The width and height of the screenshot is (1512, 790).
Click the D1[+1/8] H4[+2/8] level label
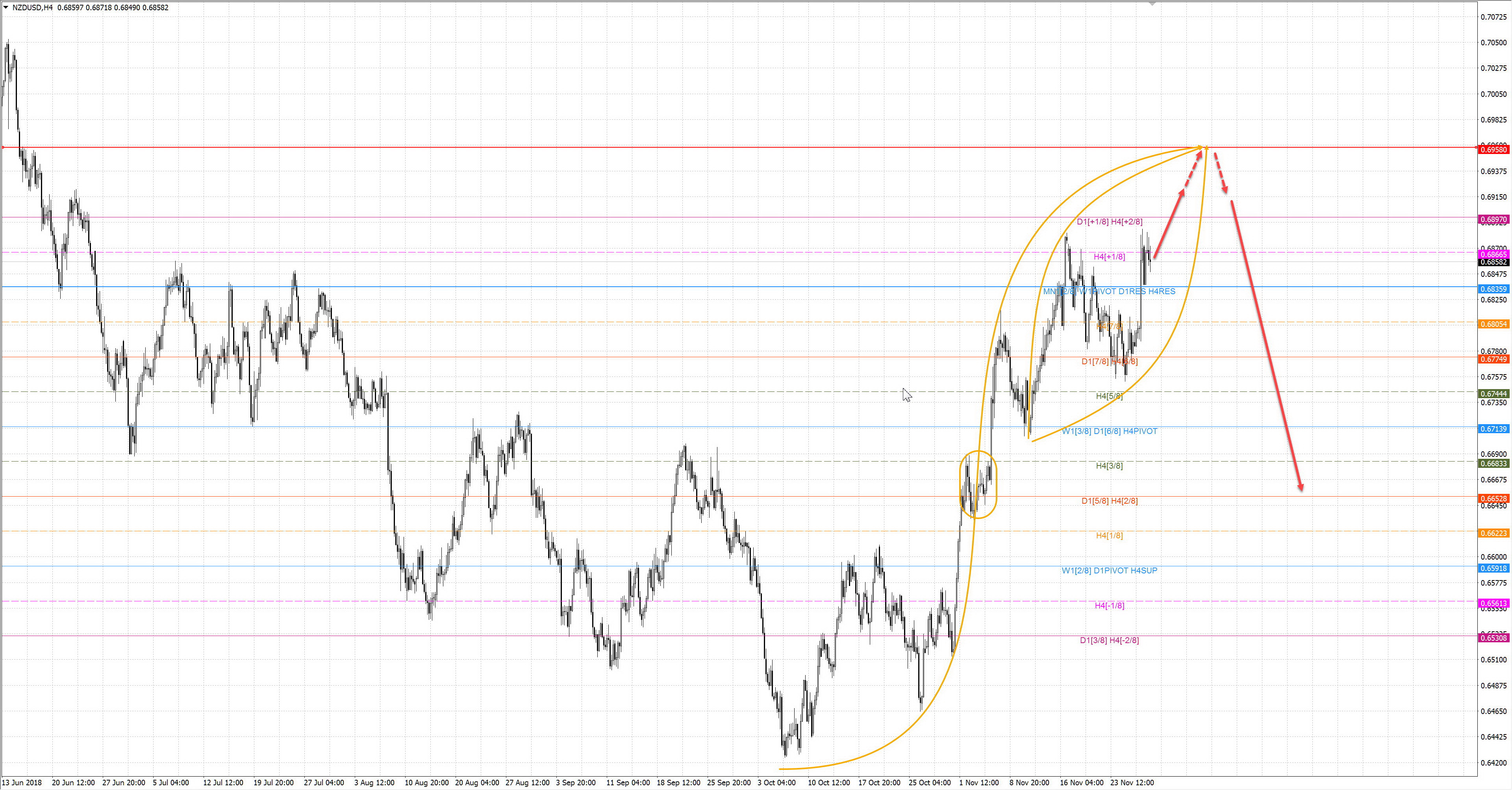pyautogui.click(x=1109, y=222)
